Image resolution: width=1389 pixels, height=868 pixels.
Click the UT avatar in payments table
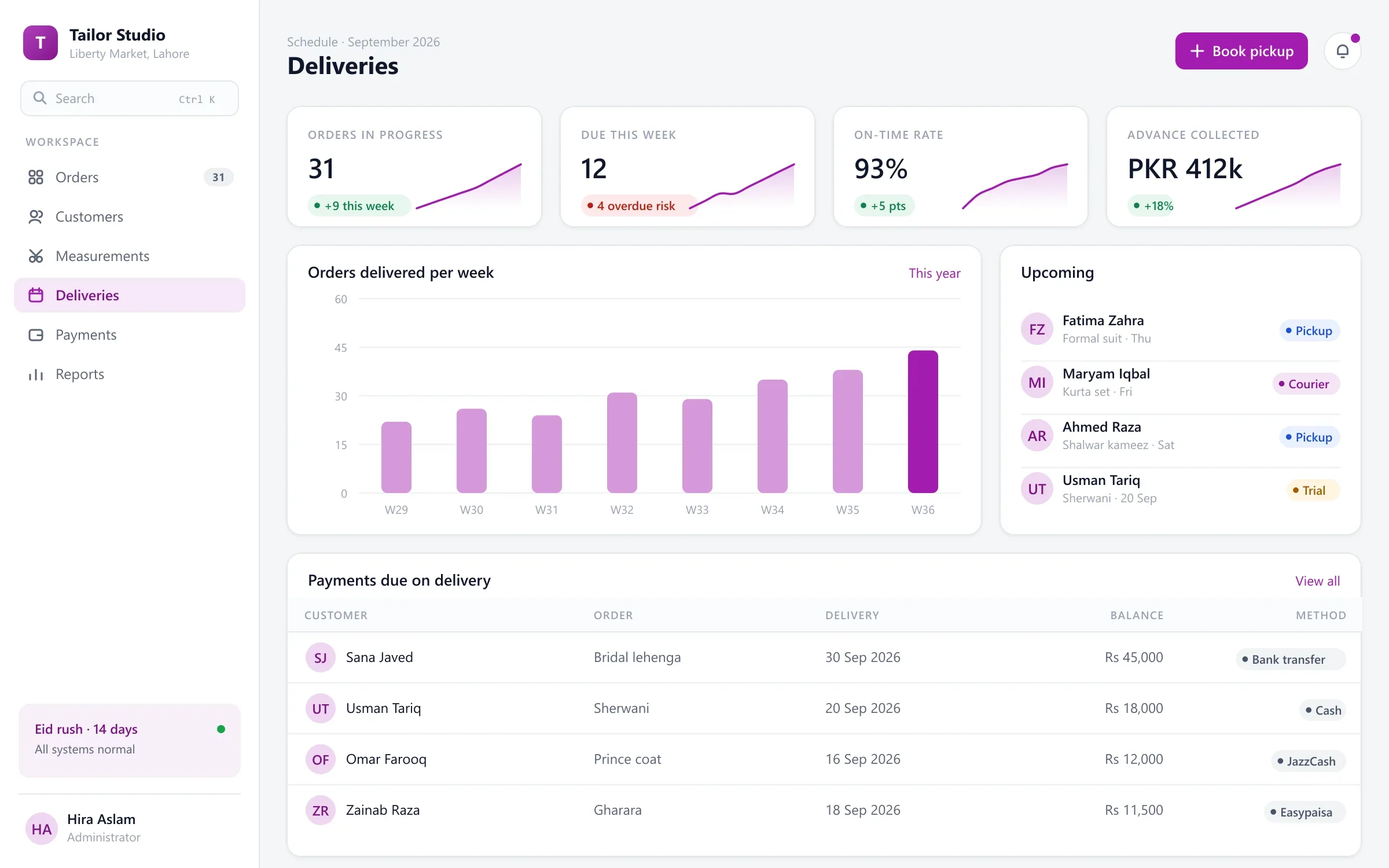tap(321, 708)
